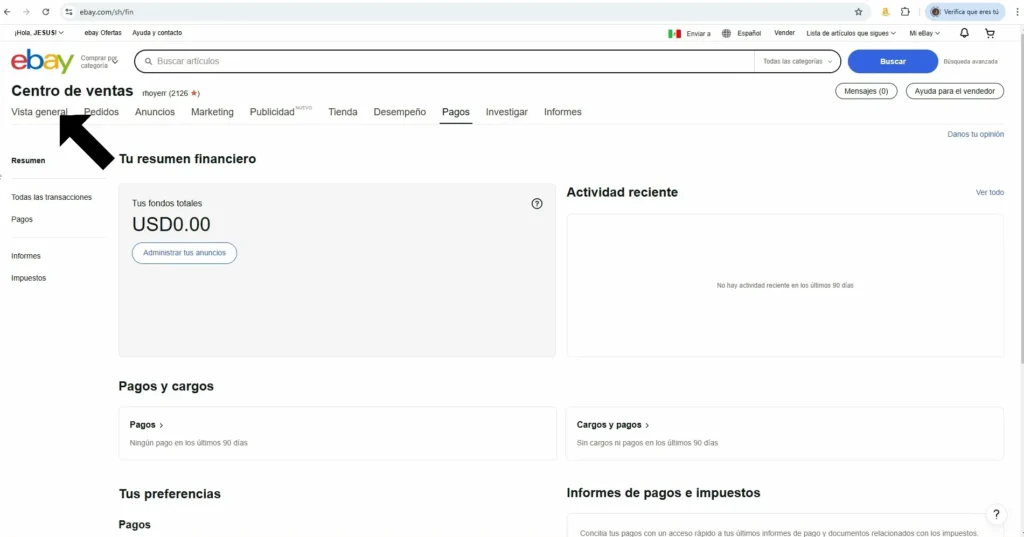Viewport: 1024px width, 537px height.
Task: Click Enviar a link
Action: [698, 33]
